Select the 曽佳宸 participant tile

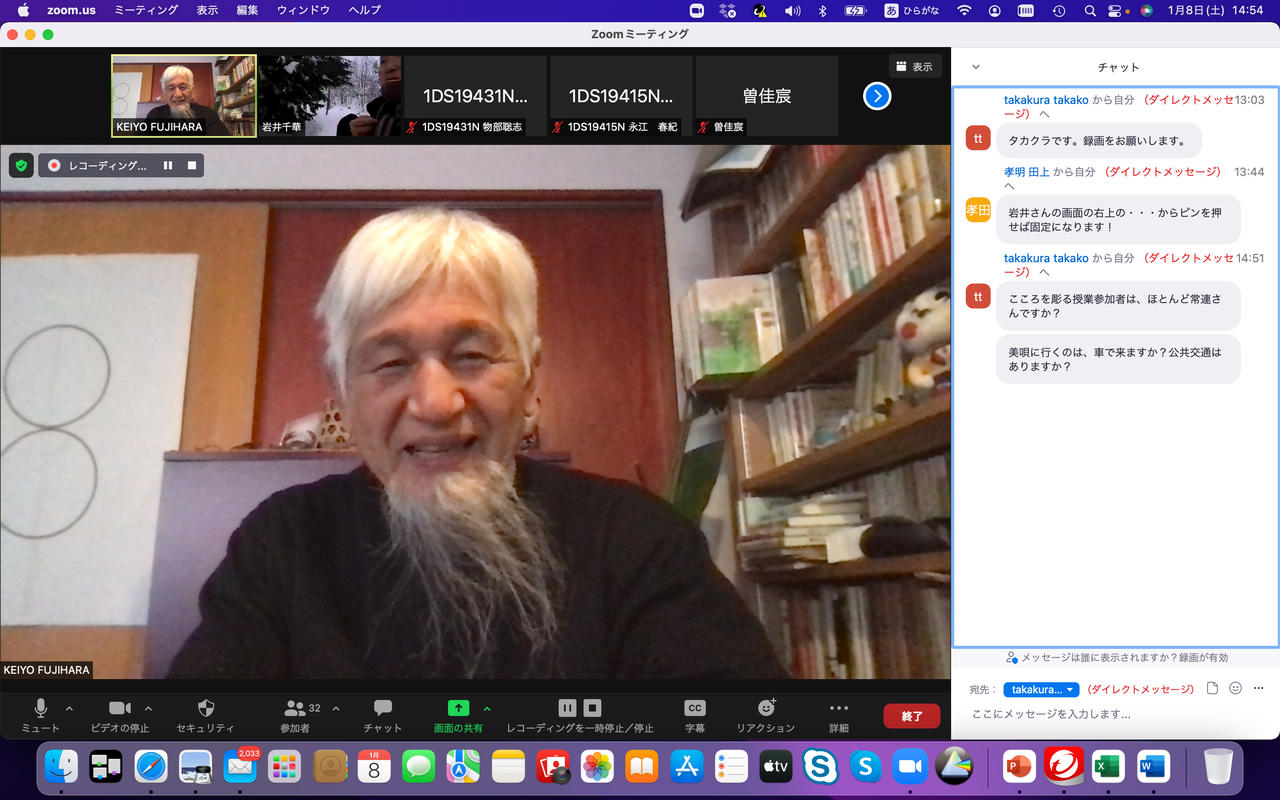(x=767, y=95)
